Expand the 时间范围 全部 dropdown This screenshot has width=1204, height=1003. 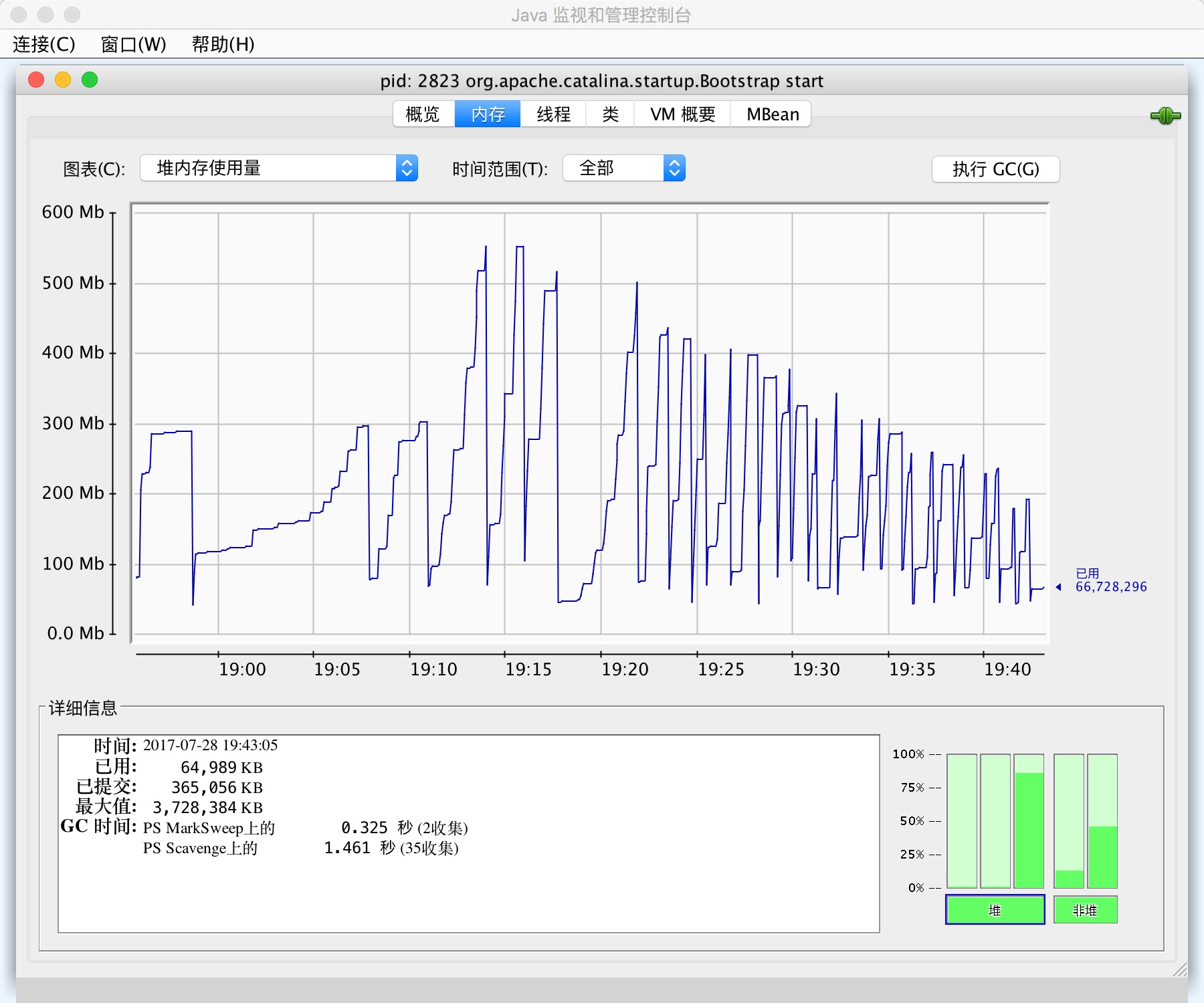pyautogui.click(x=624, y=168)
